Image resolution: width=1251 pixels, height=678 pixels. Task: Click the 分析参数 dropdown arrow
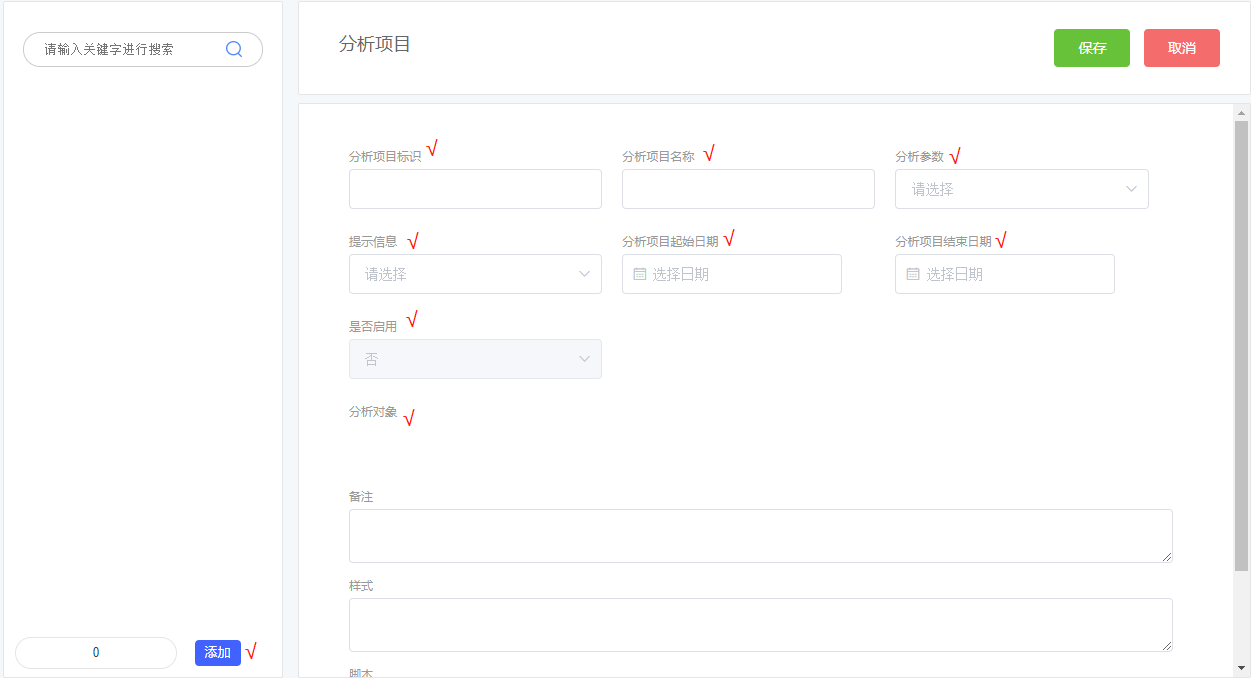1131,189
